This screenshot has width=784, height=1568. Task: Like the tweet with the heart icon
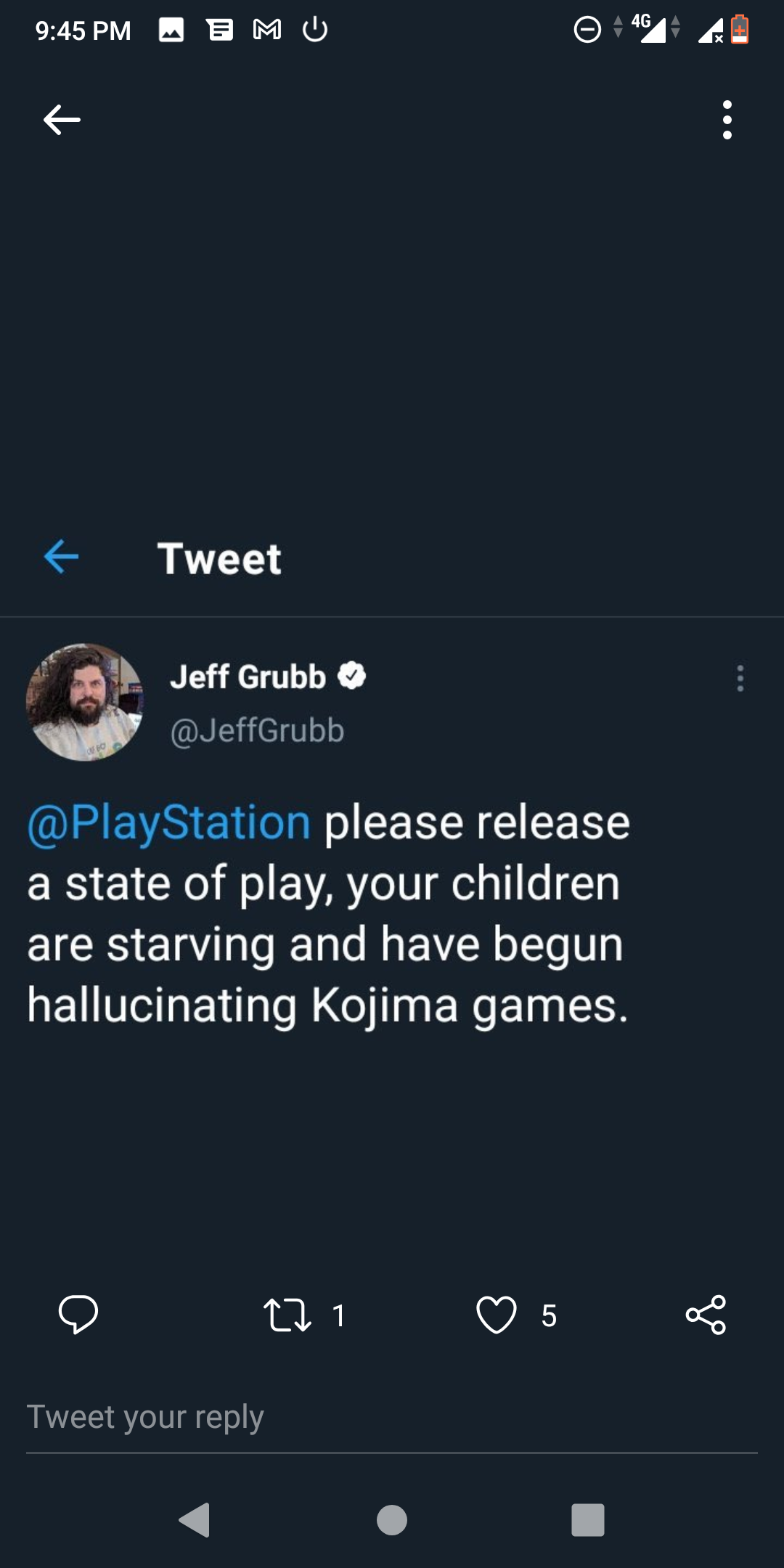(497, 1315)
